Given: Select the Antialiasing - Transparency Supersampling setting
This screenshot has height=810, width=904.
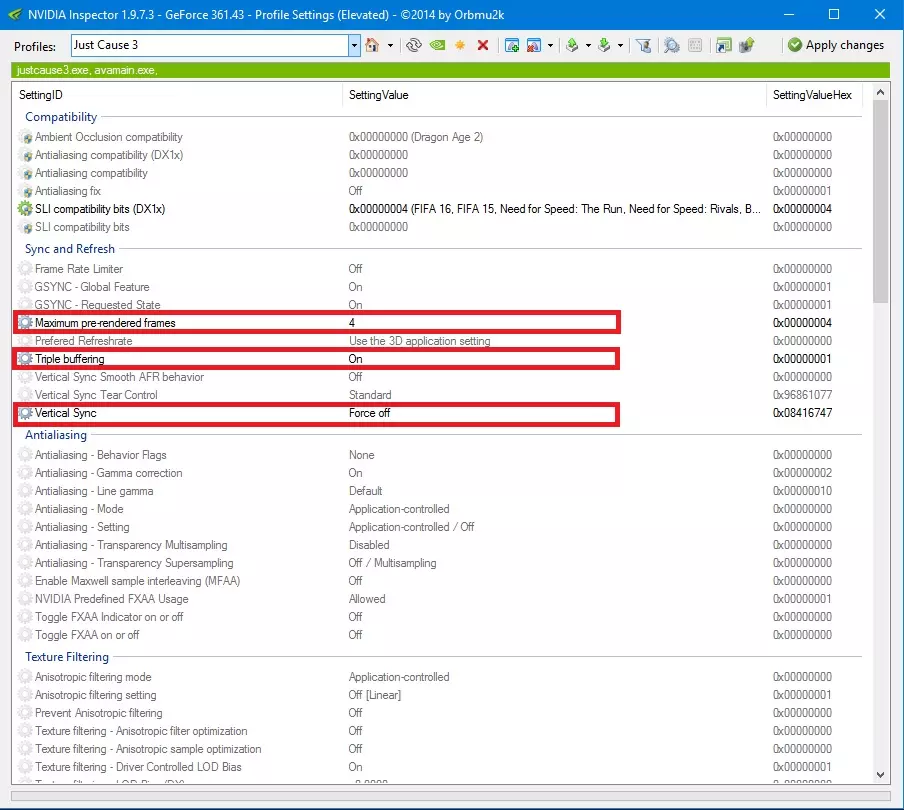Looking at the screenshot, I should point(438,563).
